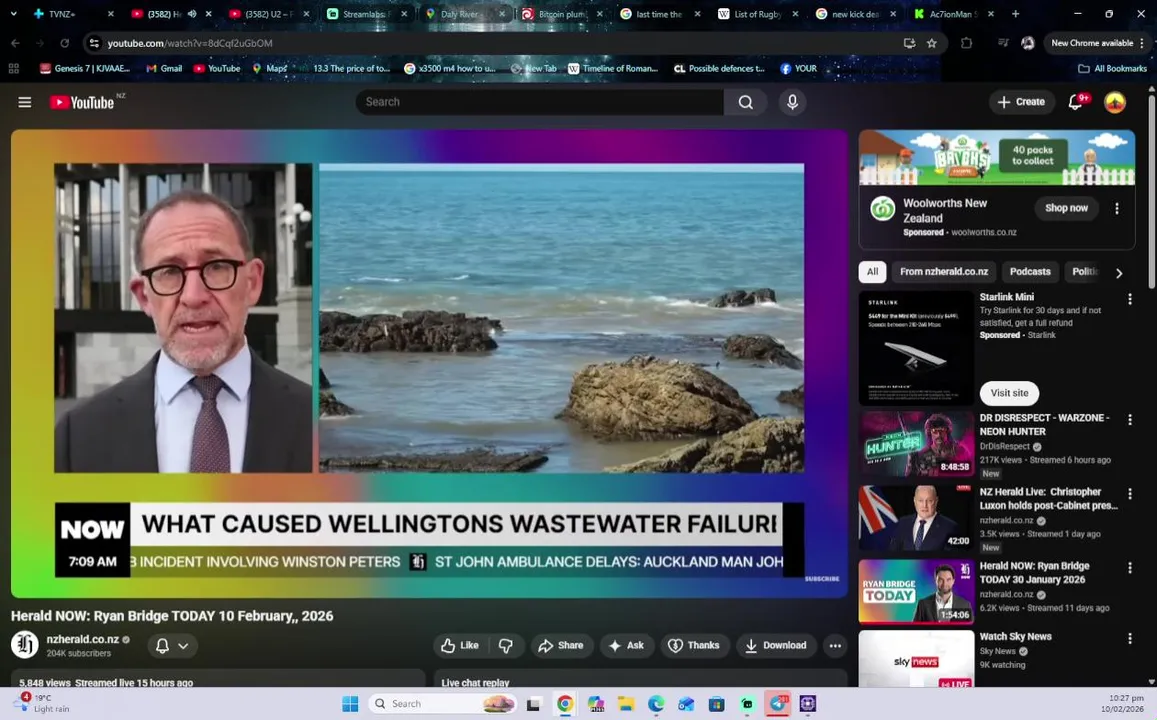Show next filter chips with arrow

[1119, 272]
